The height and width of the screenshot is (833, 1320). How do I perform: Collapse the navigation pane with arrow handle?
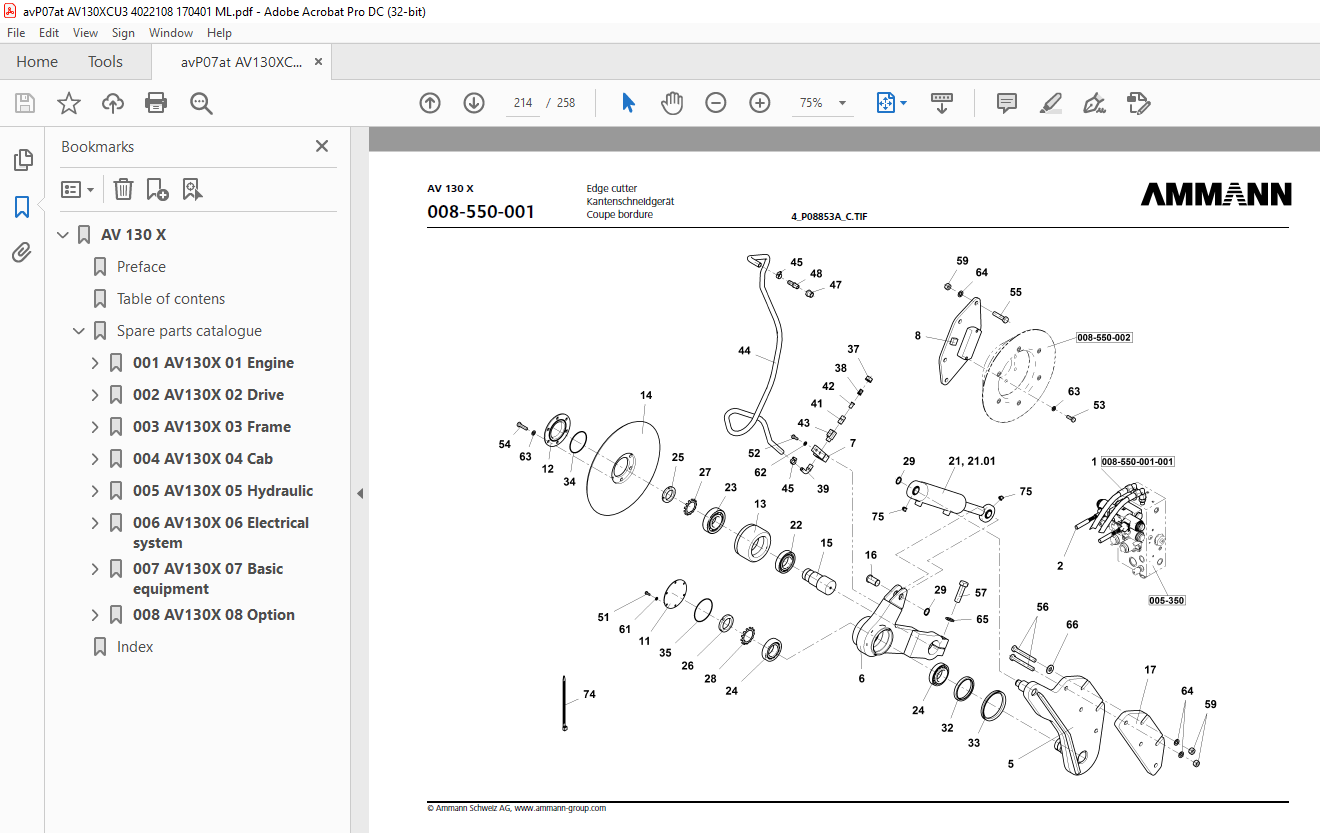[360, 493]
